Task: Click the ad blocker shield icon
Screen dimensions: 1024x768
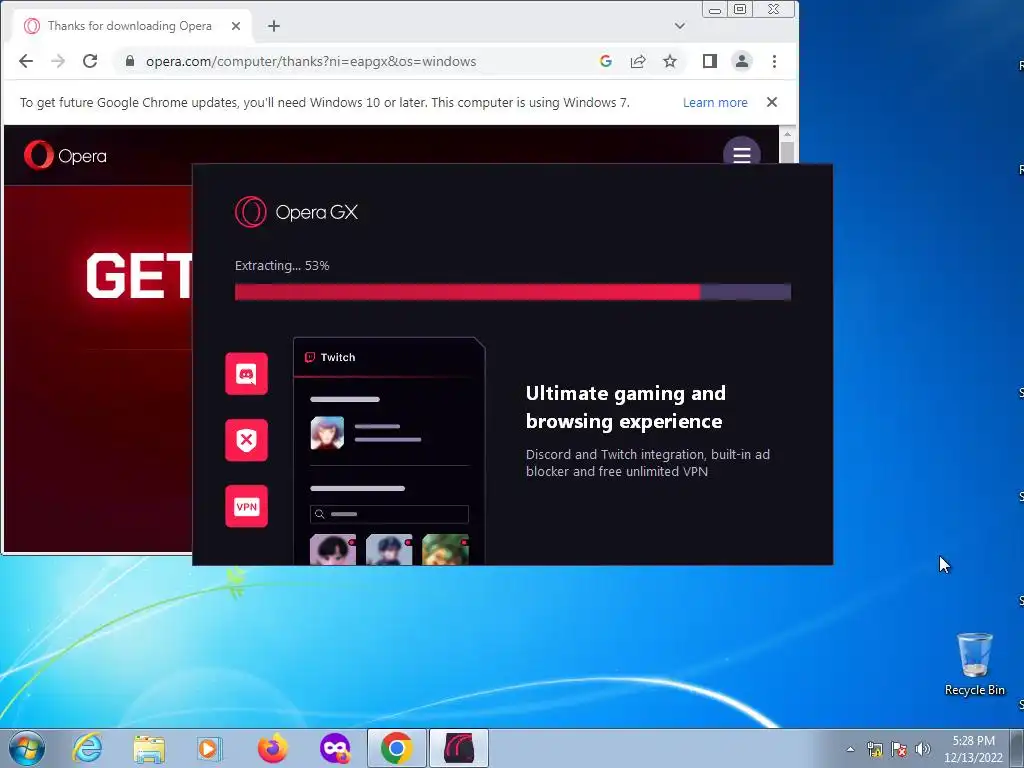Action: click(246, 440)
